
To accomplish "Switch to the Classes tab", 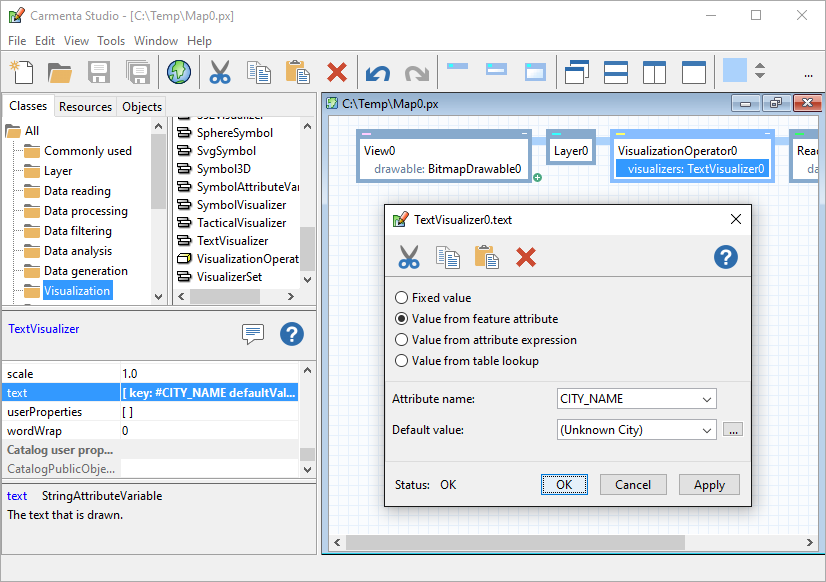I will click(x=28, y=106).
